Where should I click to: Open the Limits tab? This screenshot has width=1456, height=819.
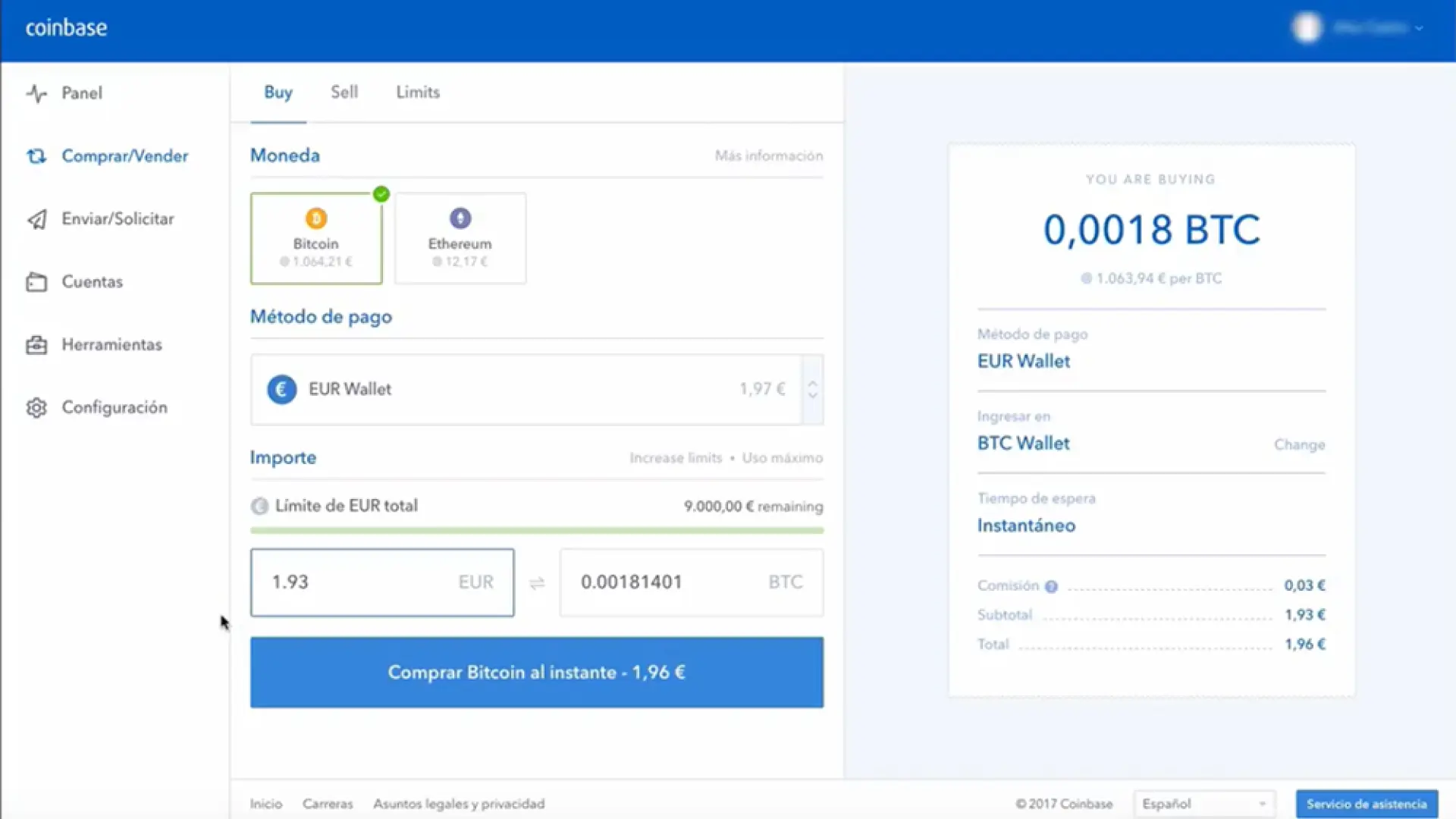coord(417,92)
